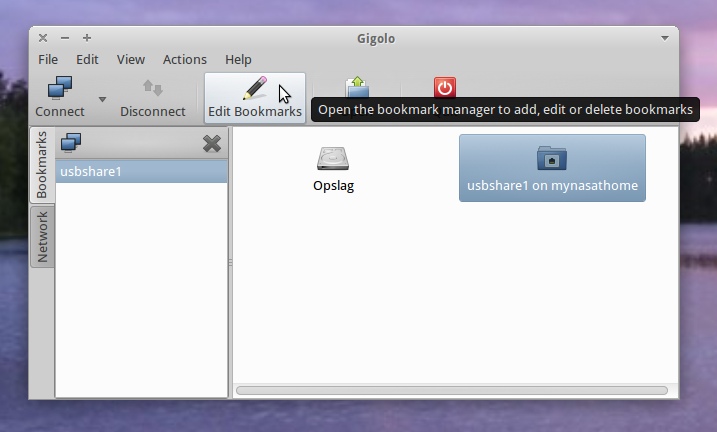Click the connect icon in bookmarks panel
This screenshot has width=717, height=432.
coord(71,143)
